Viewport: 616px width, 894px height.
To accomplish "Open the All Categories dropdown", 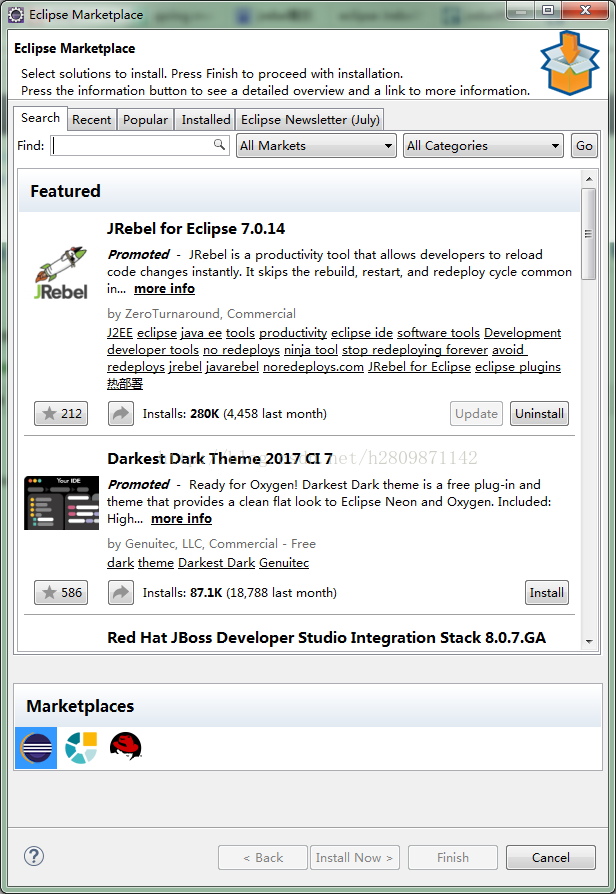I will tap(483, 145).
